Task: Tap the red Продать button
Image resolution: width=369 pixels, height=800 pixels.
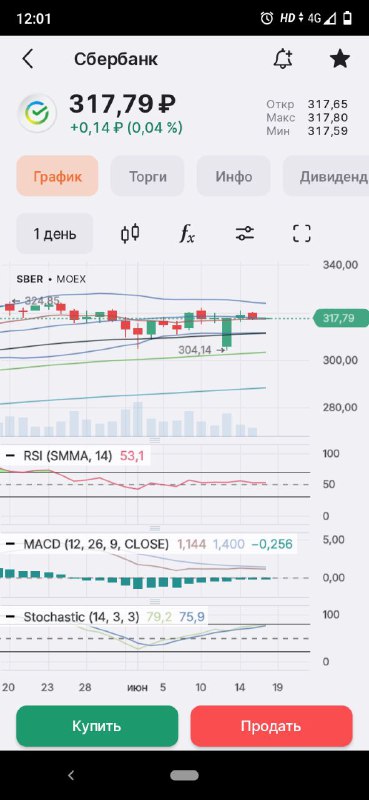Action: click(x=272, y=726)
